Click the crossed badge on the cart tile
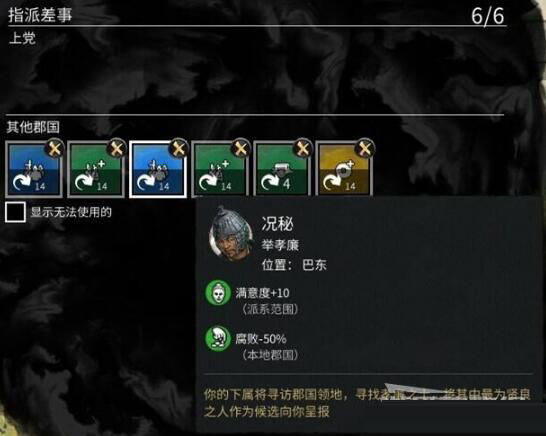The image size is (546, 436). pyautogui.click(x=302, y=149)
